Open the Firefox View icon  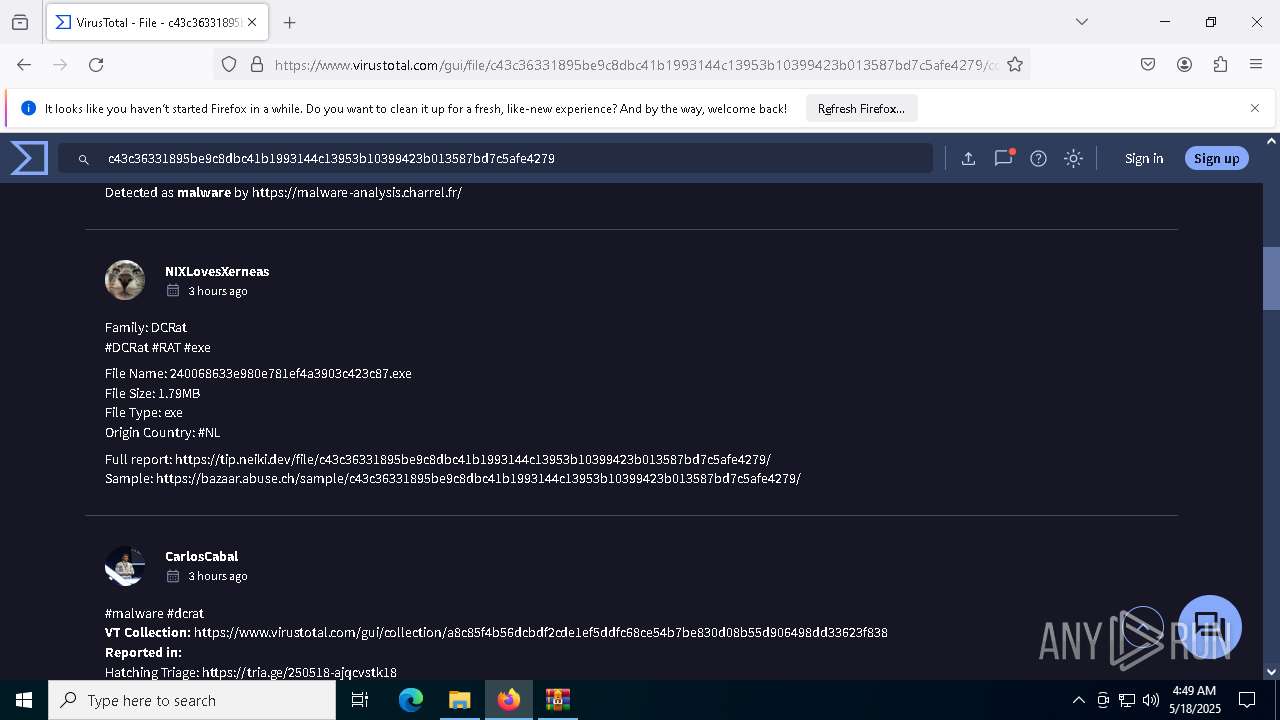pos(20,22)
